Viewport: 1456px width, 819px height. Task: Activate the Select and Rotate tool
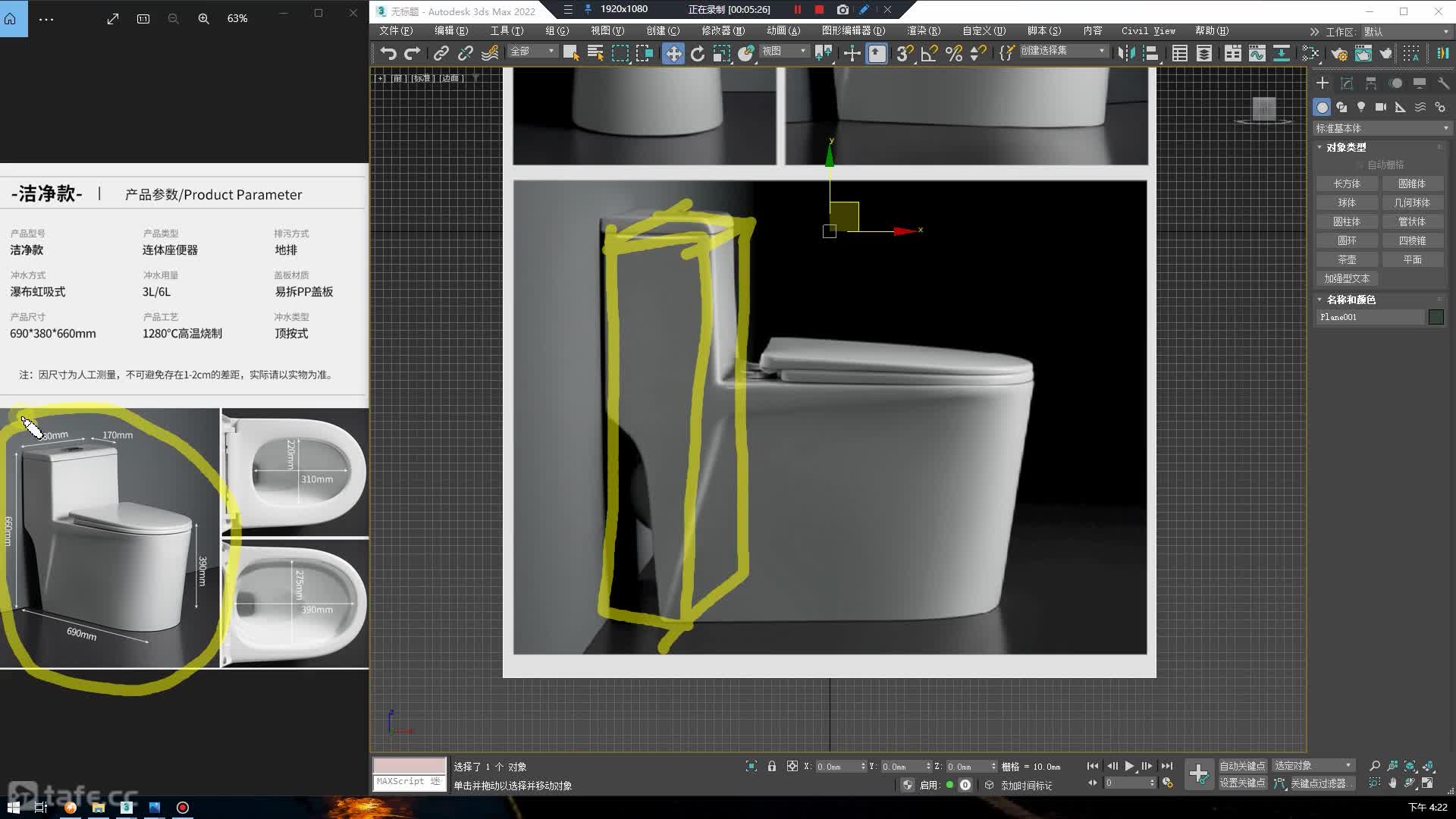(x=698, y=53)
